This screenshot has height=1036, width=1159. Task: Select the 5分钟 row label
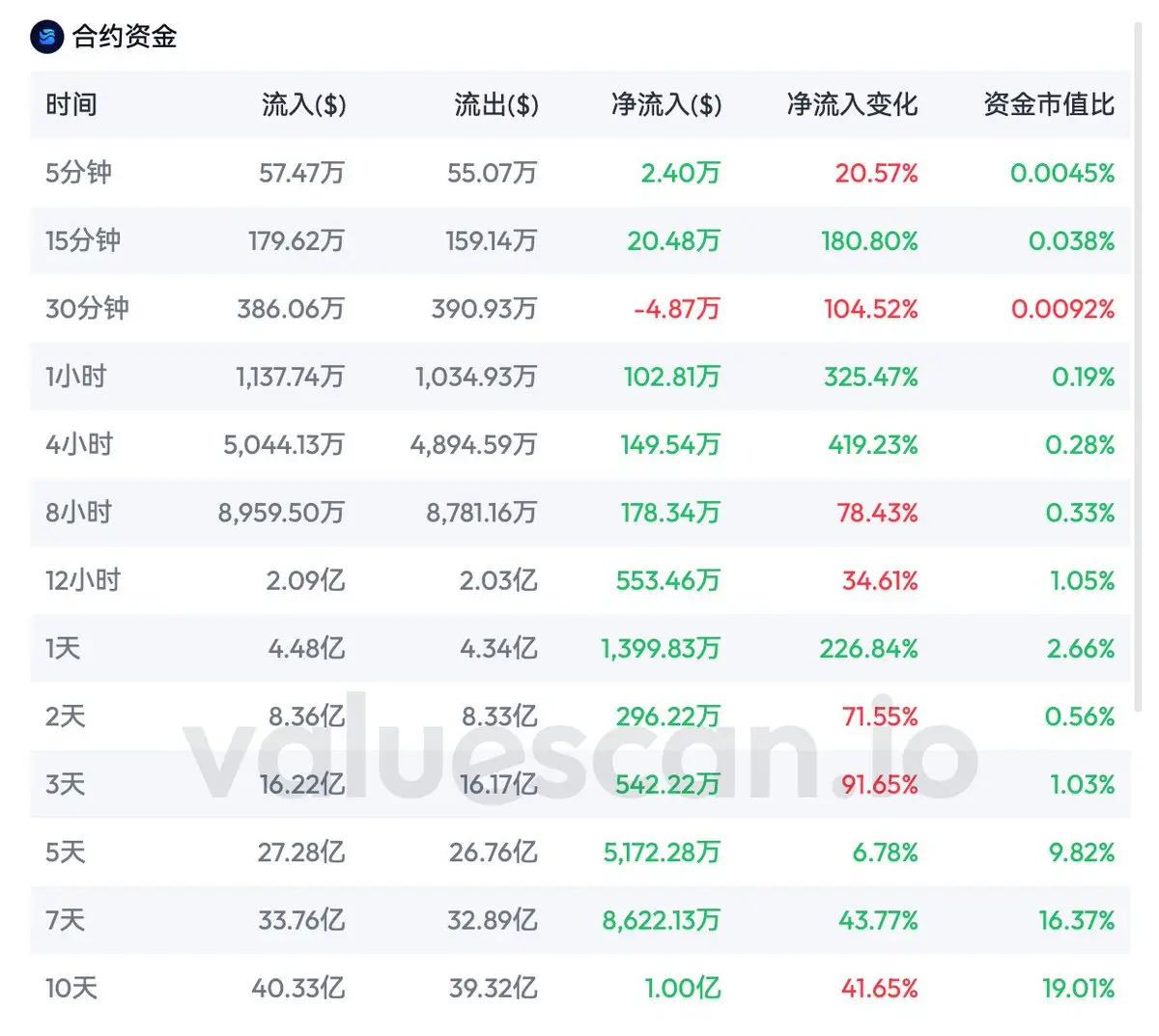[x=78, y=173]
